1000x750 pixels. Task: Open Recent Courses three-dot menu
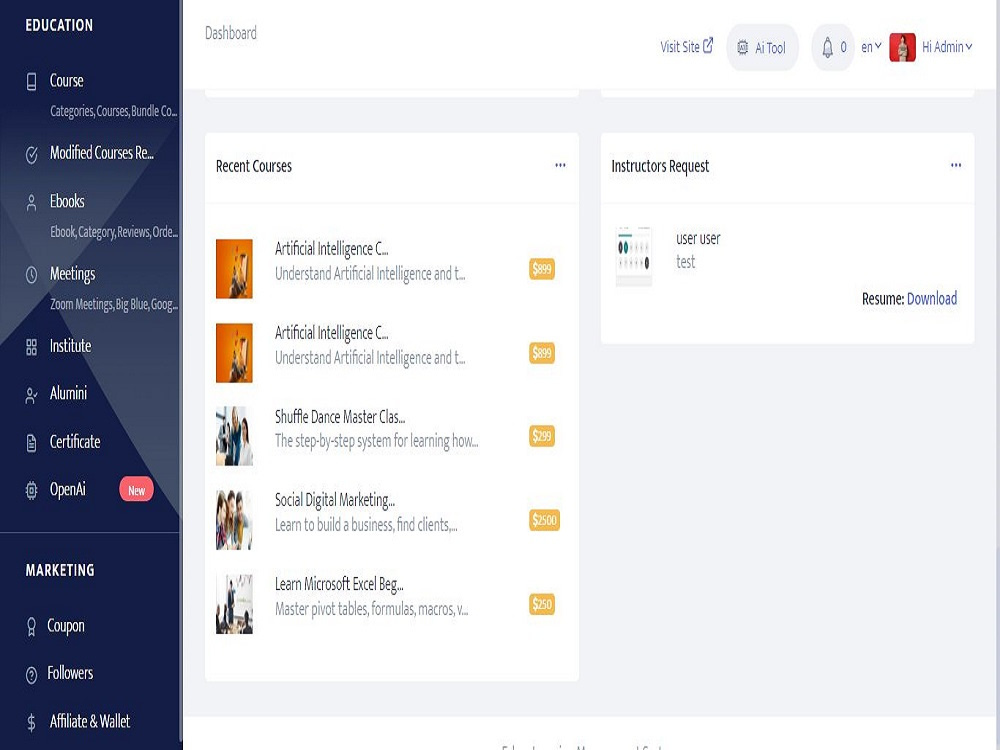[560, 165]
